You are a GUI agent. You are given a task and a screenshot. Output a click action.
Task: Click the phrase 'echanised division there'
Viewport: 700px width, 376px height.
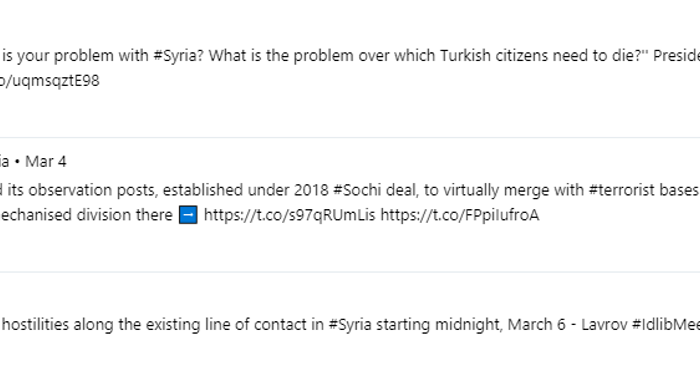(86, 215)
